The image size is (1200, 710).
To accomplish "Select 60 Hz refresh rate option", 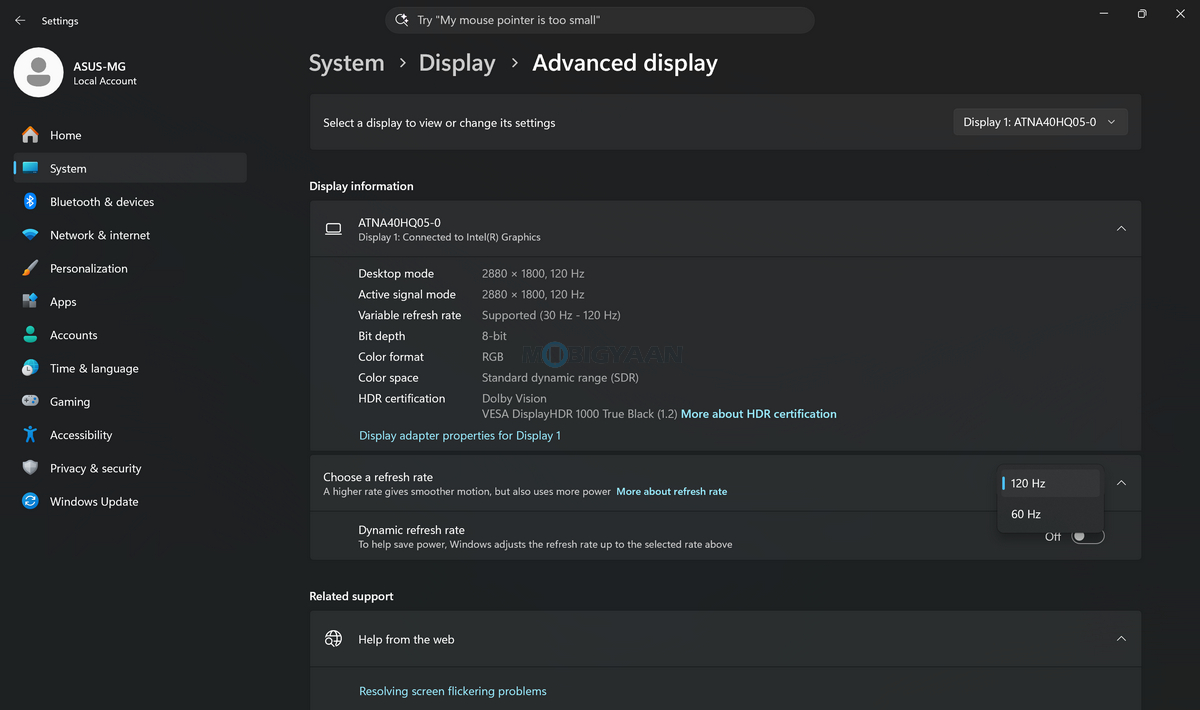I will point(1051,514).
